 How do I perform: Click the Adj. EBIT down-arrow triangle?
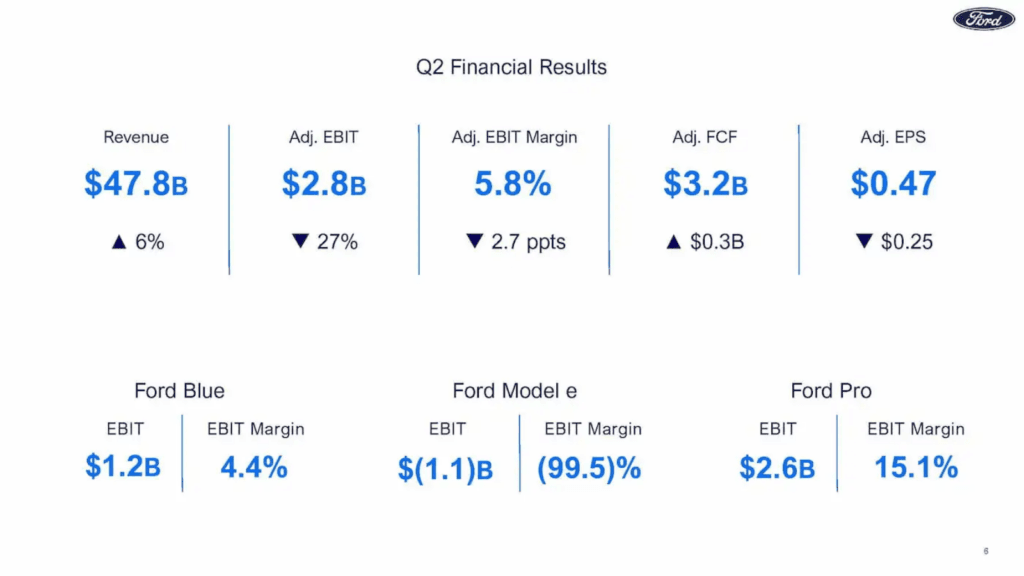(x=296, y=242)
